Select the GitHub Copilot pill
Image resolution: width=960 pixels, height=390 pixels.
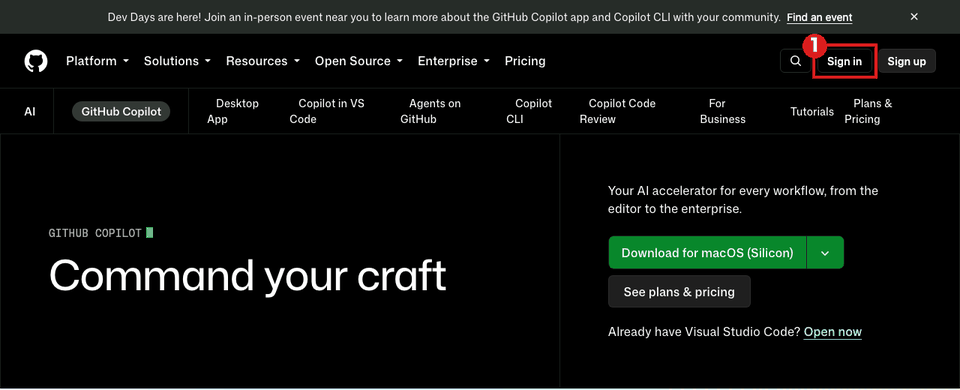click(x=121, y=111)
